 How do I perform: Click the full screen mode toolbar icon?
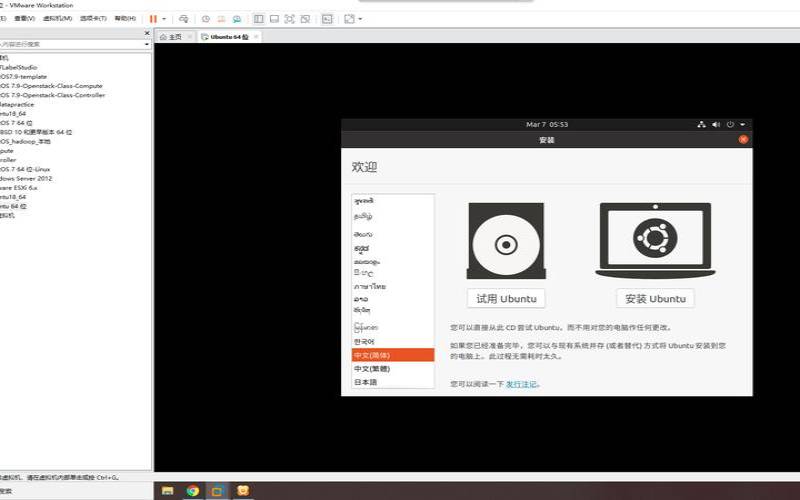tap(289, 19)
